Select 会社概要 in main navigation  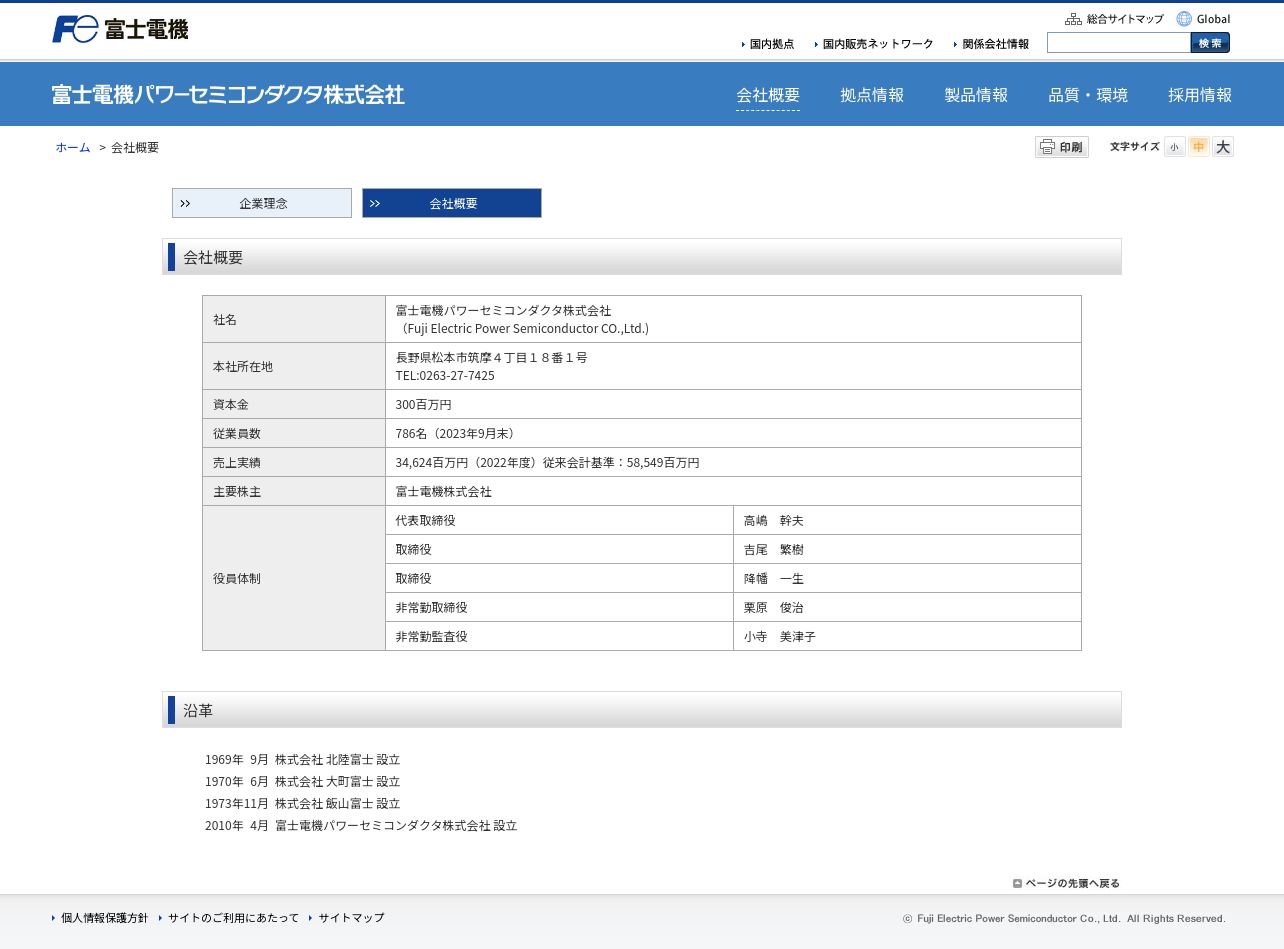click(768, 95)
